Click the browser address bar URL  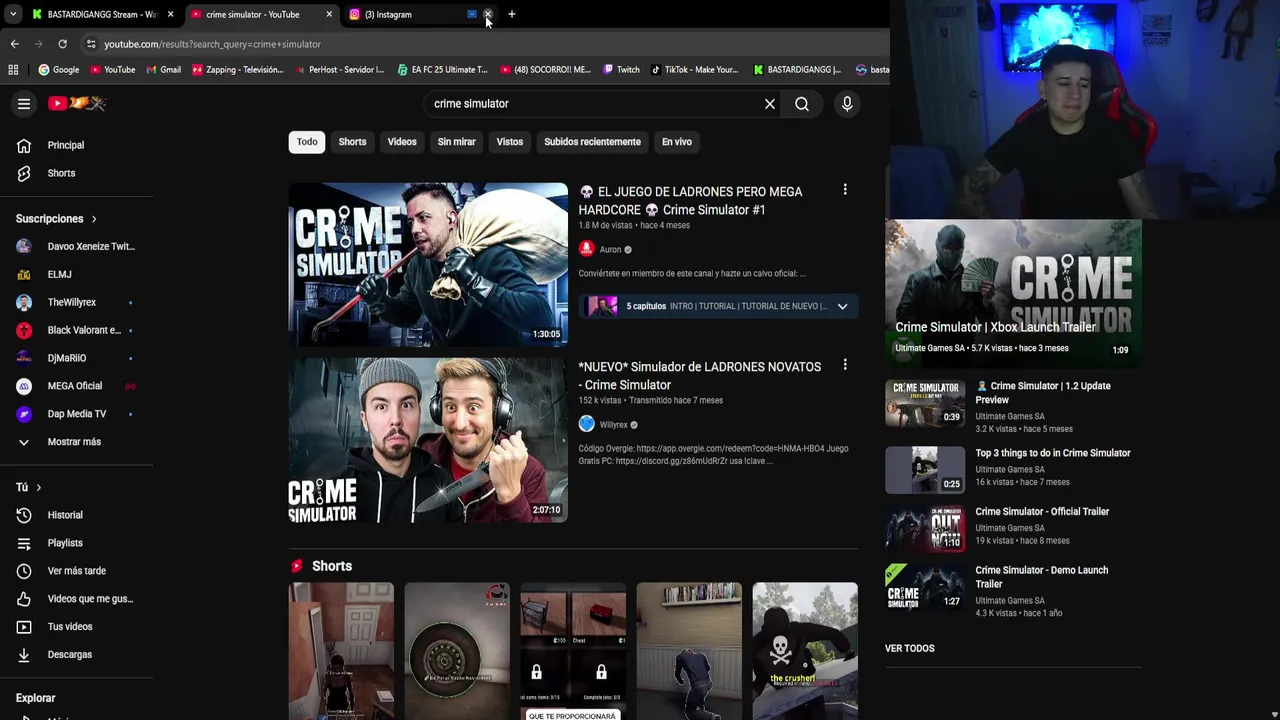pyautogui.click(x=212, y=44)
